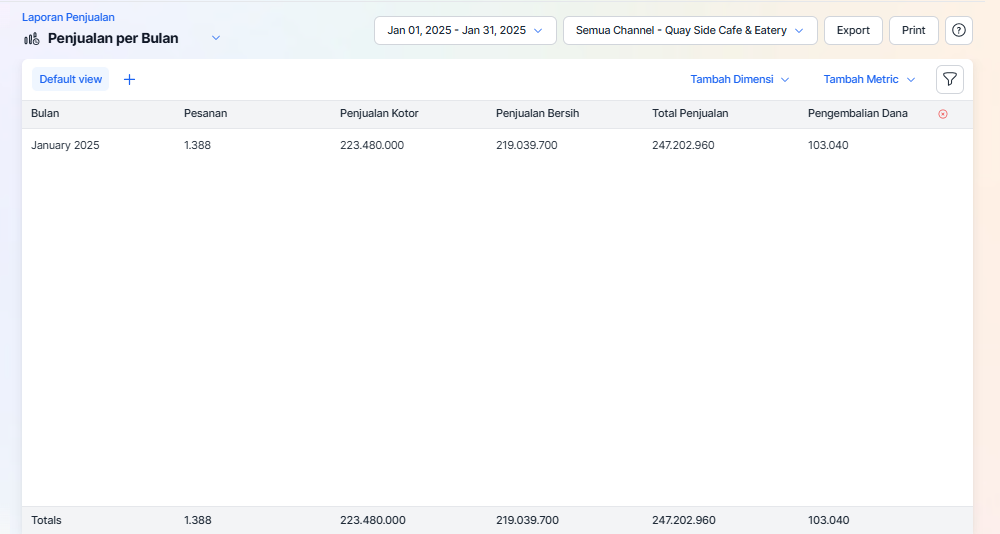Open the Jan 01 - Jan 31, 2025 date picker
The width and height of the screenshot is (1000, 534).
[x=465, y=30]
